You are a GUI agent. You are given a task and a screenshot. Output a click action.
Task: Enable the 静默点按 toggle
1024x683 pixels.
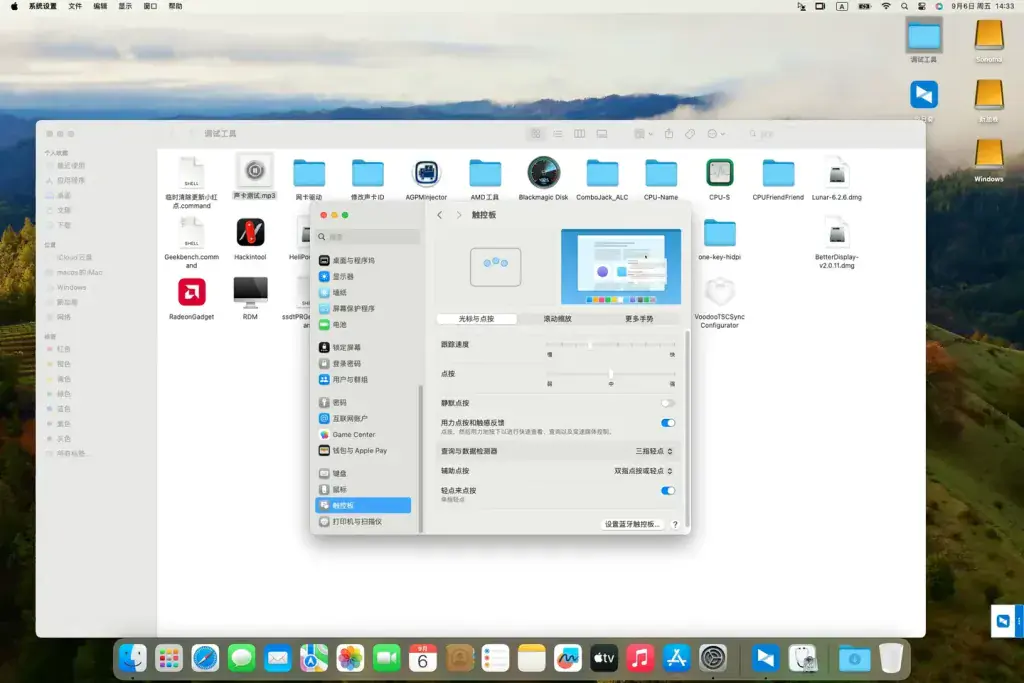[x=667, y=403]
